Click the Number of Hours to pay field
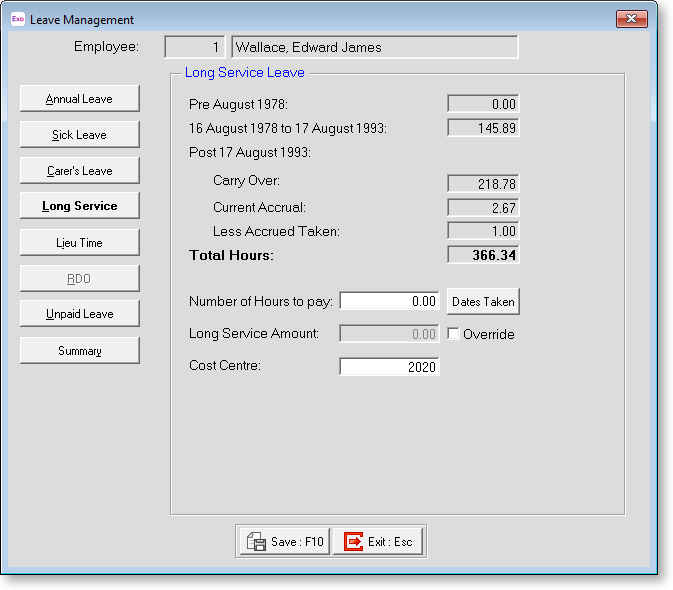Viewport: 673px width, 590px height. (389, 301)
